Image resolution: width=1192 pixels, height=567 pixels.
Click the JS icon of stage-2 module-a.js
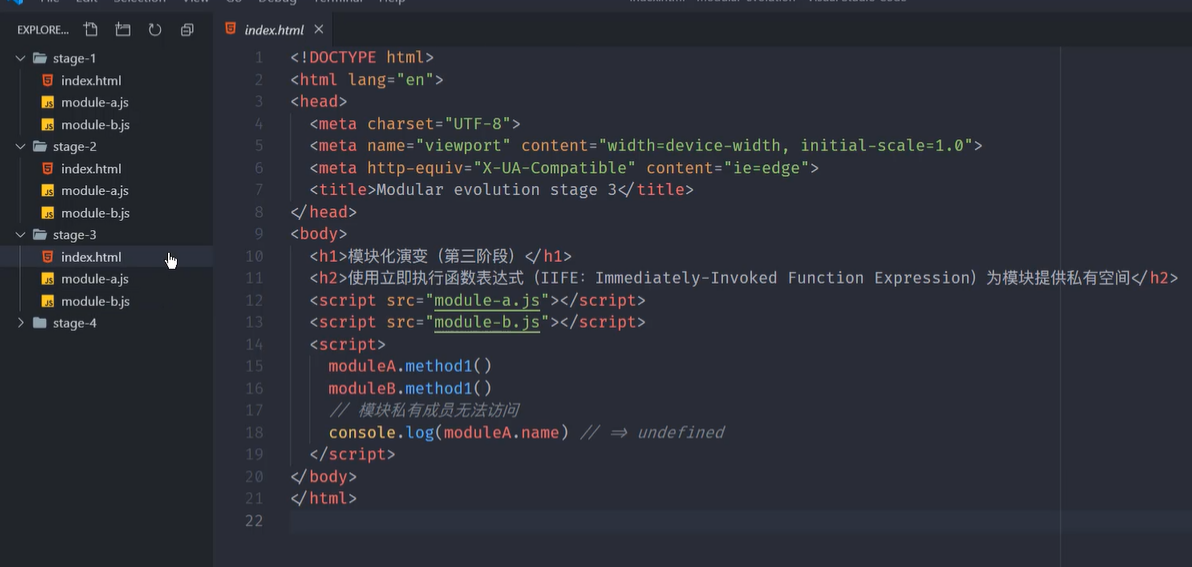(x=48, y=191)
